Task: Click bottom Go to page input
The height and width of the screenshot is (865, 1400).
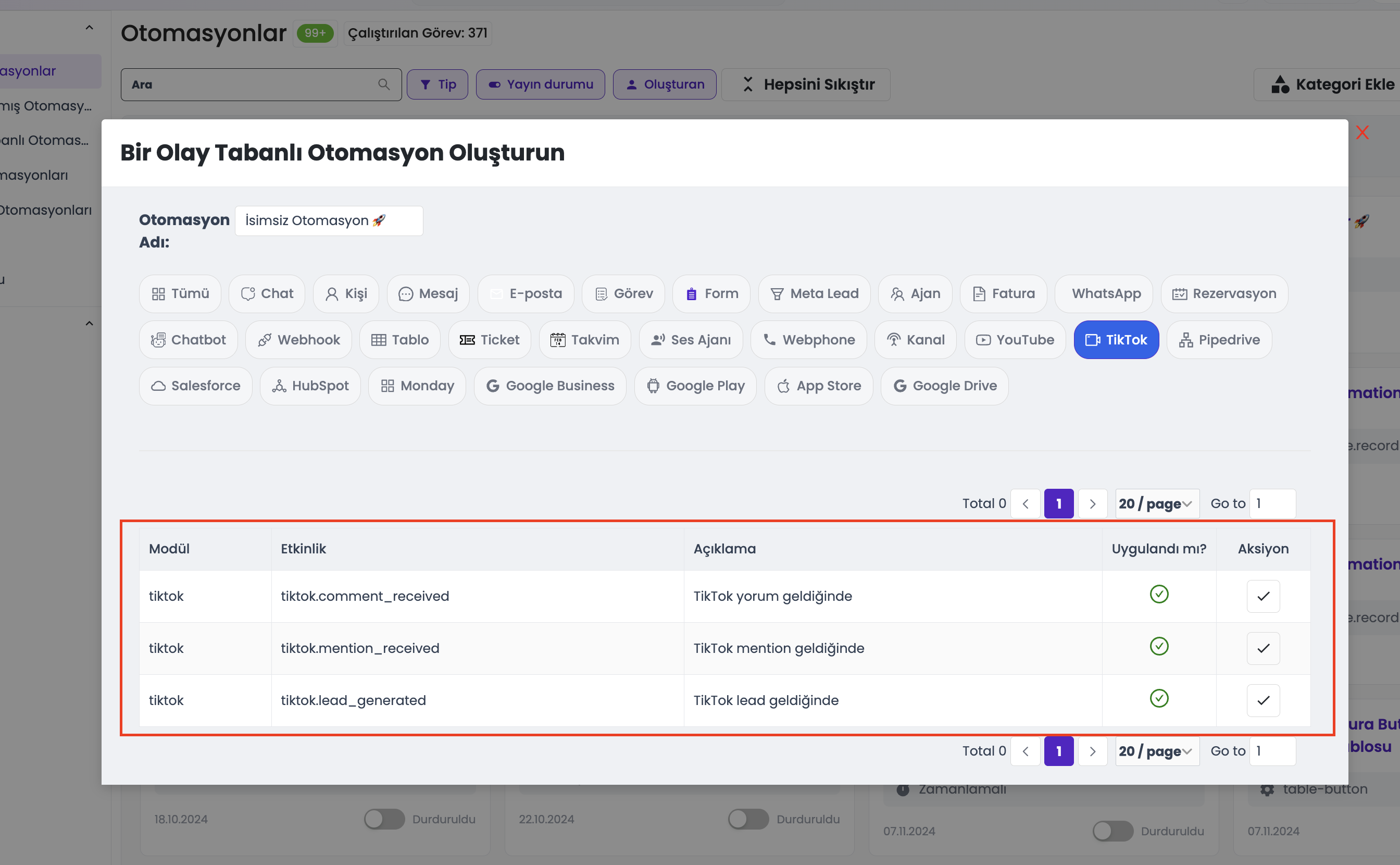Action: [1272, 751]
